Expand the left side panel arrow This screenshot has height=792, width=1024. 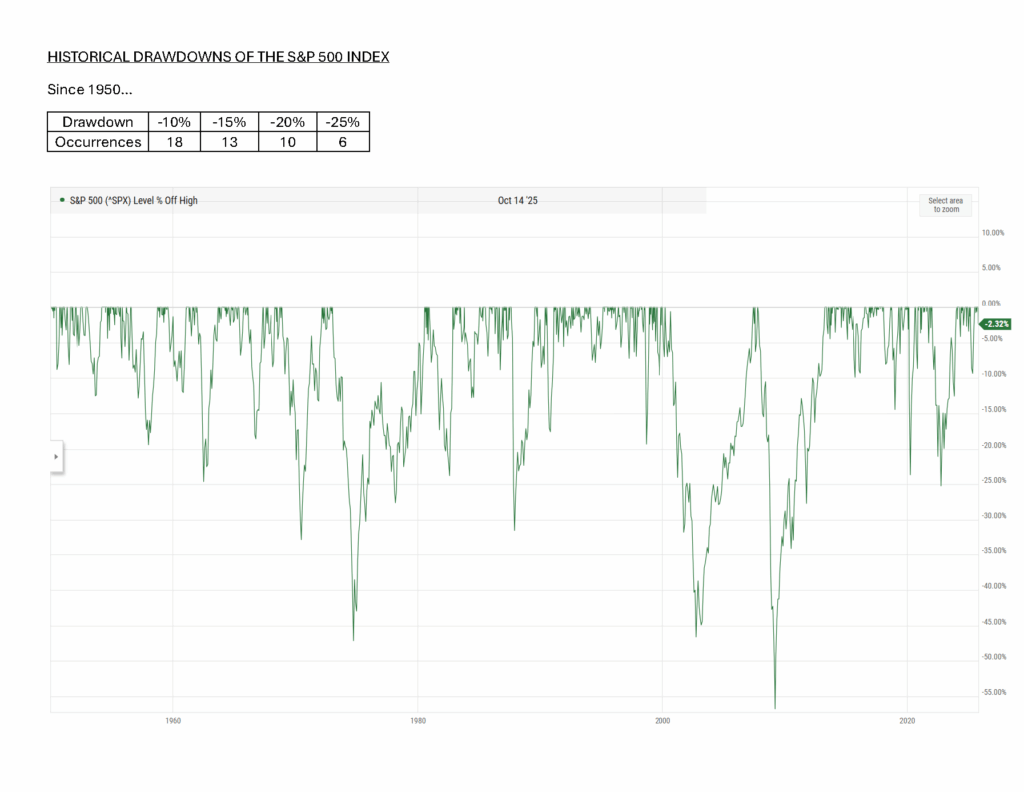coord(56,457)
